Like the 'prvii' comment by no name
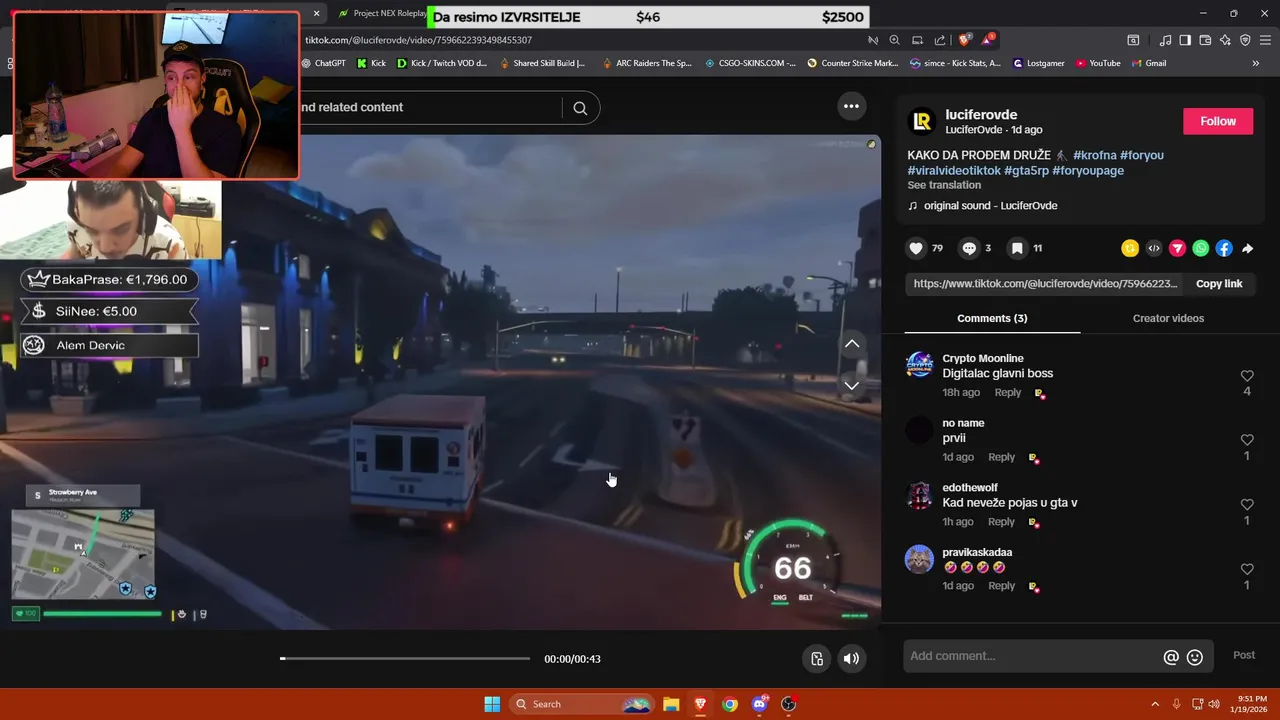Screen dimensions: 1280x720 tap(1247, 440)
